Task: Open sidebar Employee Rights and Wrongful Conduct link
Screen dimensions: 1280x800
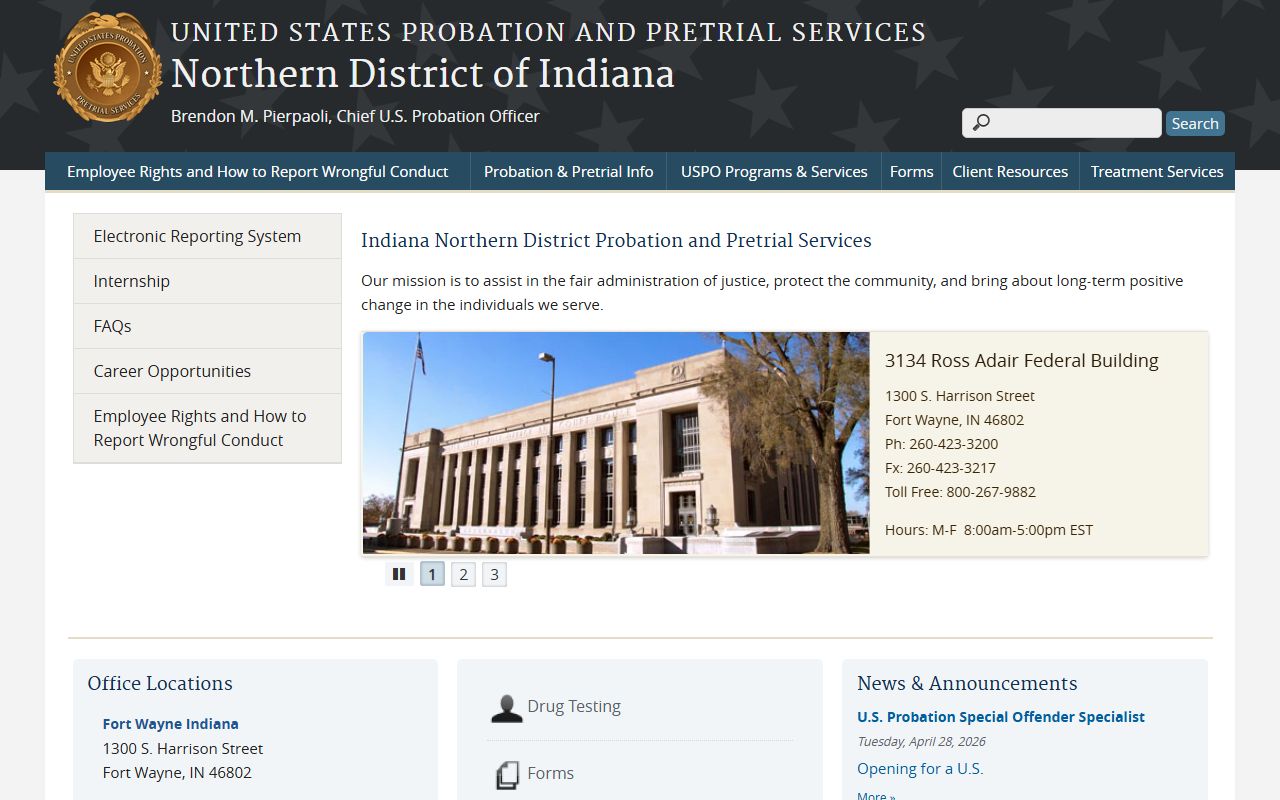Action: pyautogui.click(x=207, y=428)
